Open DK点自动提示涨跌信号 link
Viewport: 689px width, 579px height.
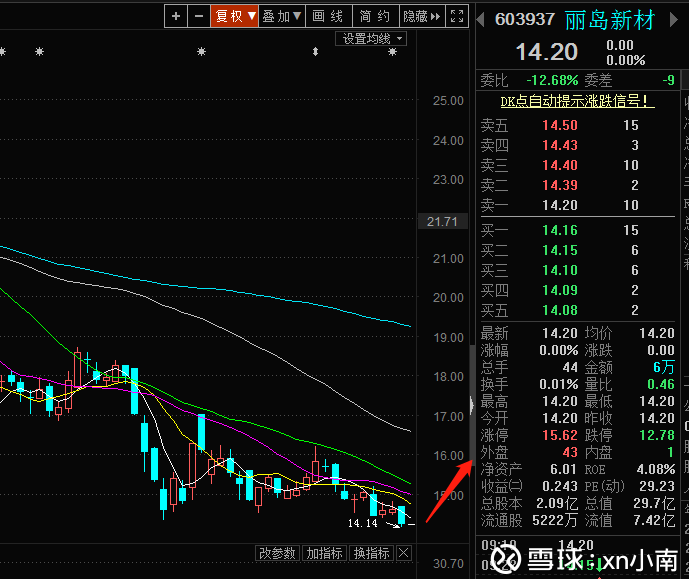tap(577, 101)
